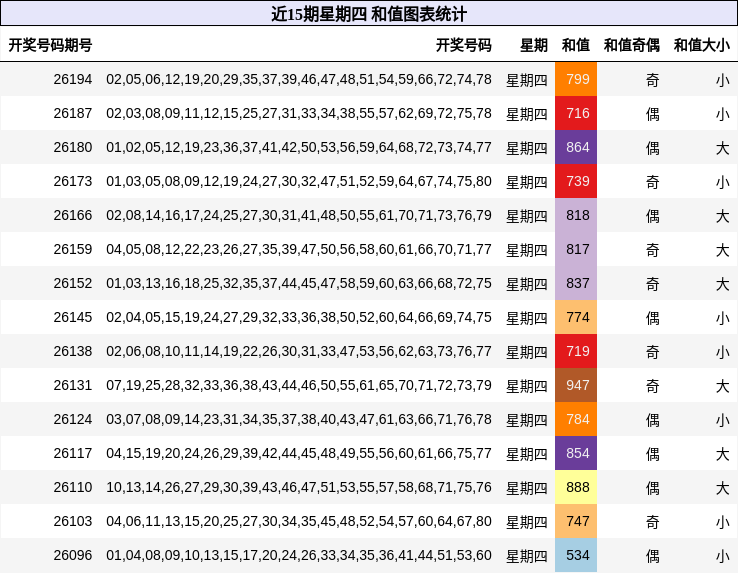Image resolution: width=738 pixels, height=573 pixels.
Task: Select issue number 26145
Action: [x=72, y=317]
